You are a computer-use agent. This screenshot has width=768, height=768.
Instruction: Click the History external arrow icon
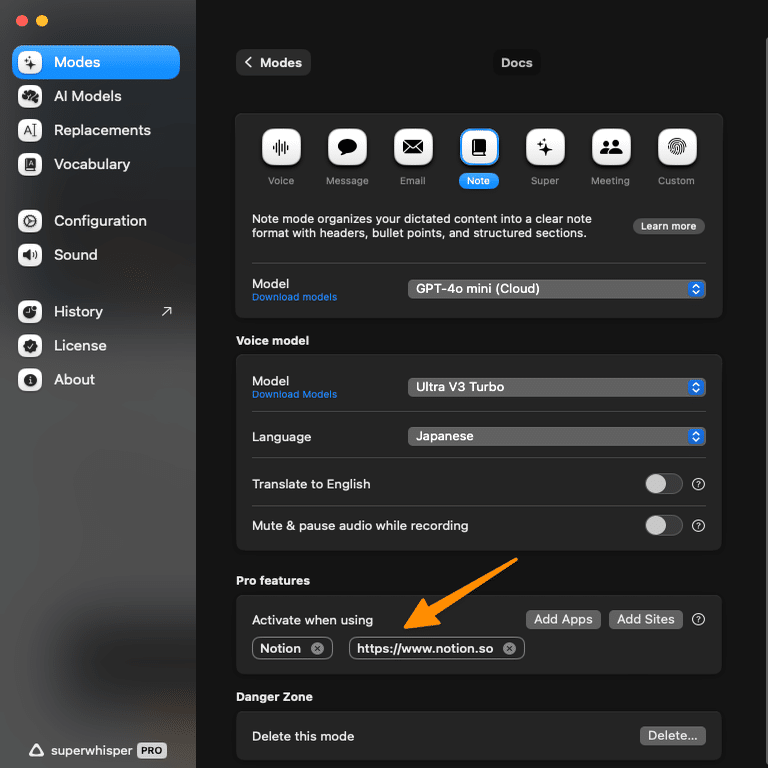(167, 312)
